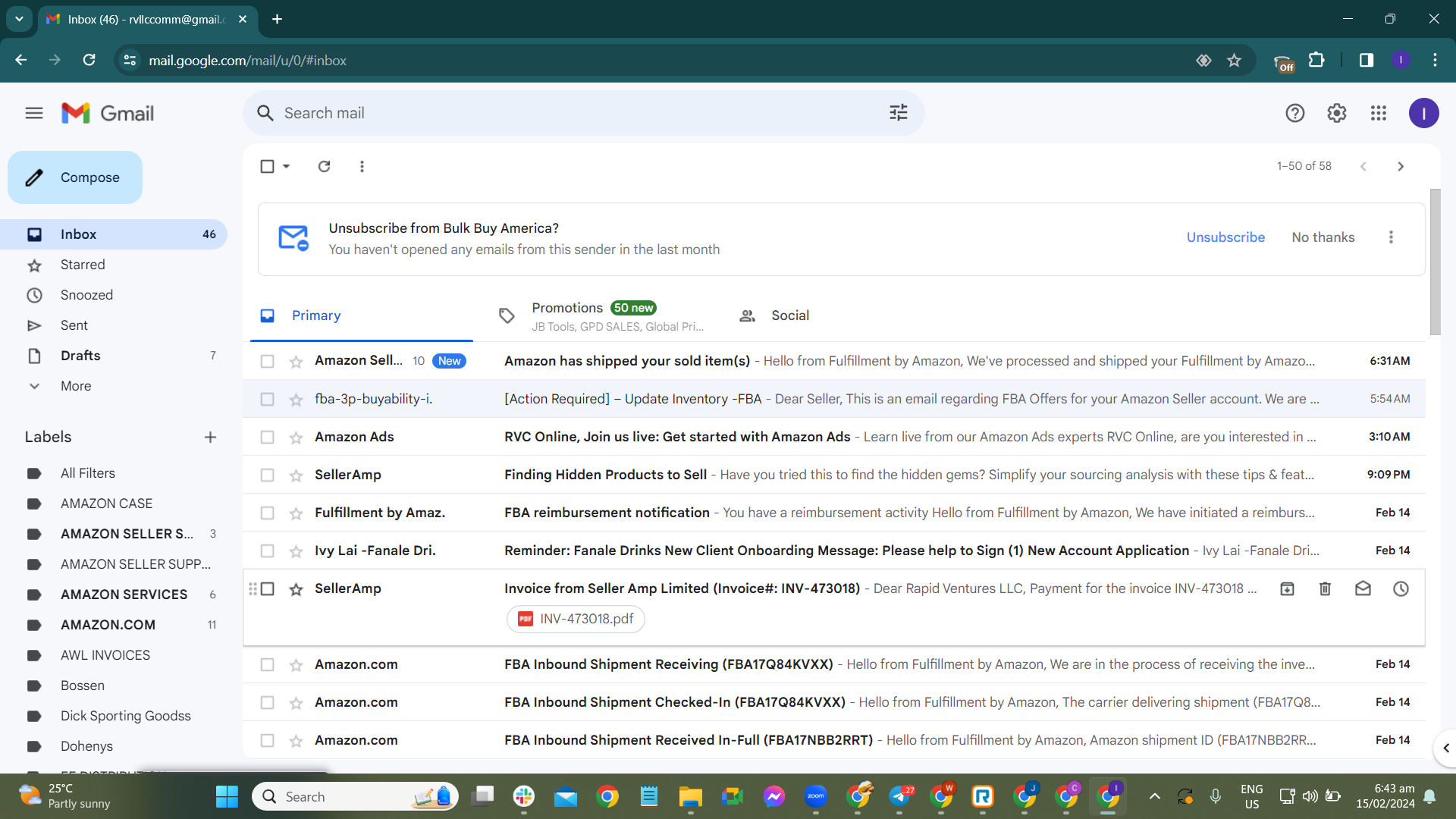This screenshot has width=1456, height=819.
Task: Switch to the Primary tab
Action: [x=362, y=315]
